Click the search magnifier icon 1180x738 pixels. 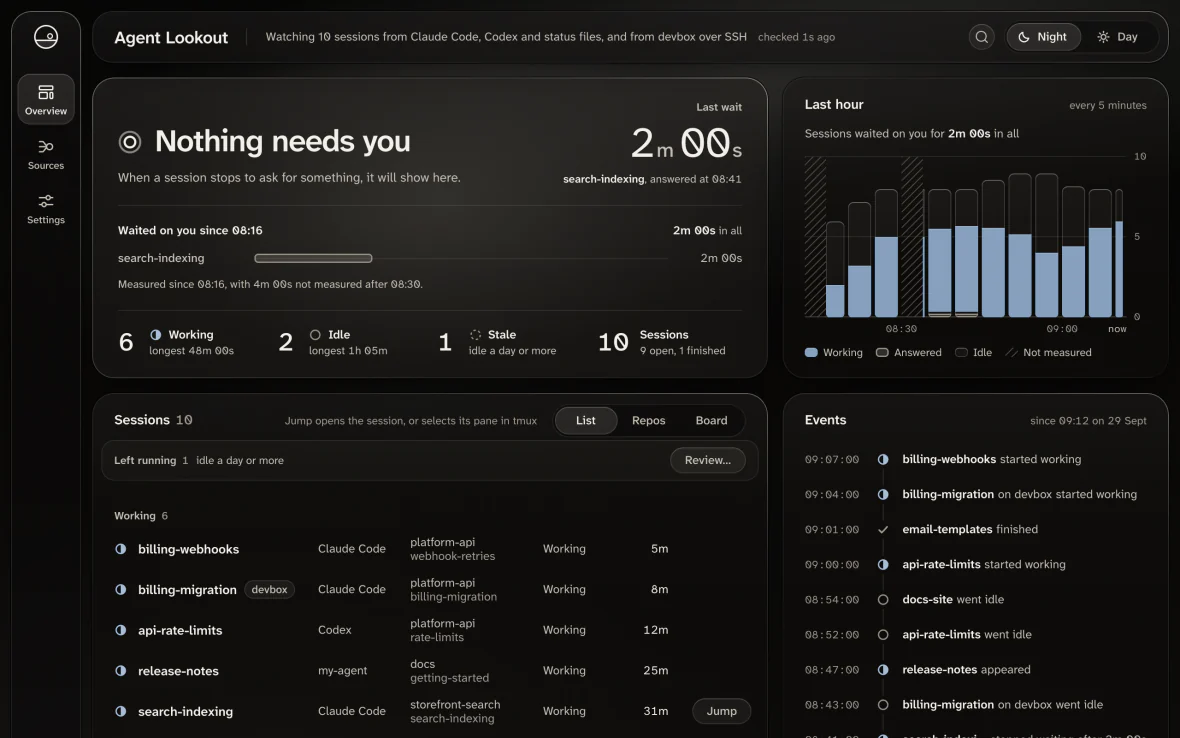(981, 37)
